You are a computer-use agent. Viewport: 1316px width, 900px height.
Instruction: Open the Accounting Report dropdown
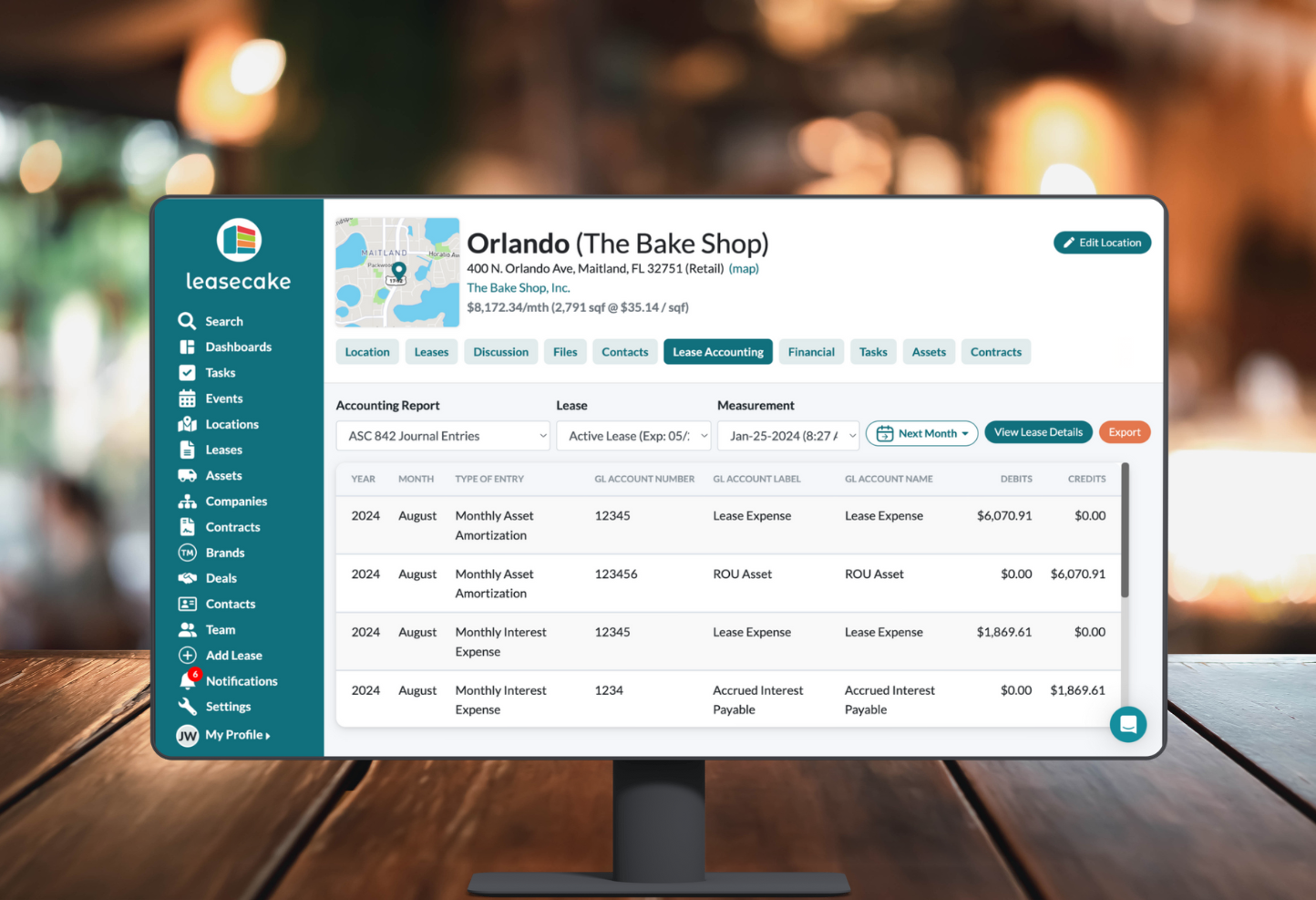click(443, 436)
